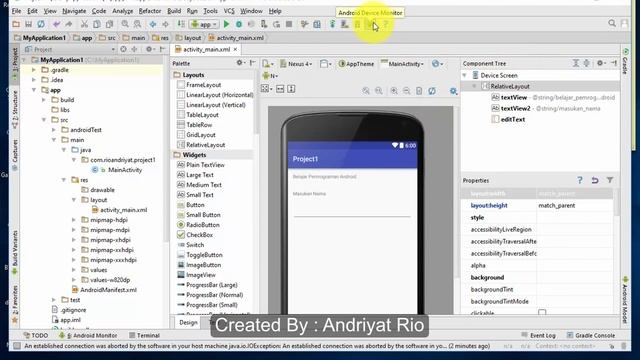Image resolution: width=640 pixels, height=360 pixels.
Task: Open the preview render settings gear
Action: click(x=453, y=91)
